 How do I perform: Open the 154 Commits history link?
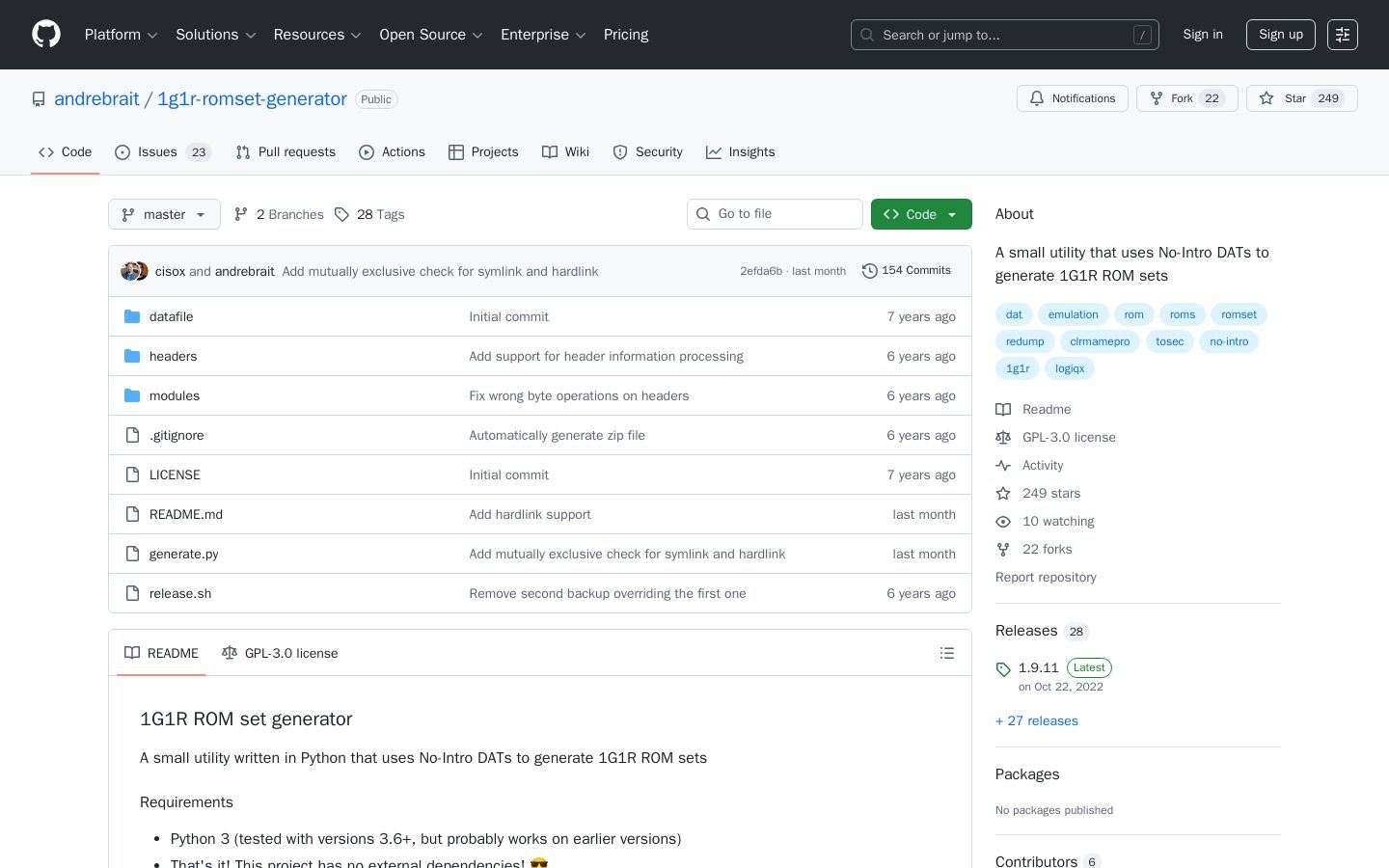[x=907, y=271]
